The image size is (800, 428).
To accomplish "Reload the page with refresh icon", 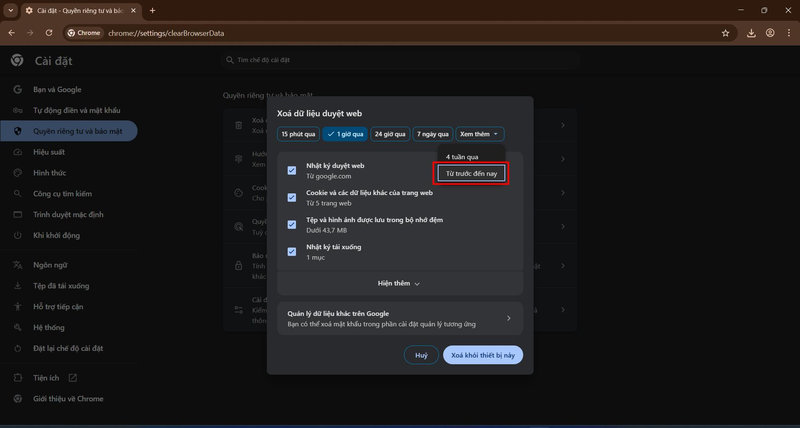I will pos(49,33).
